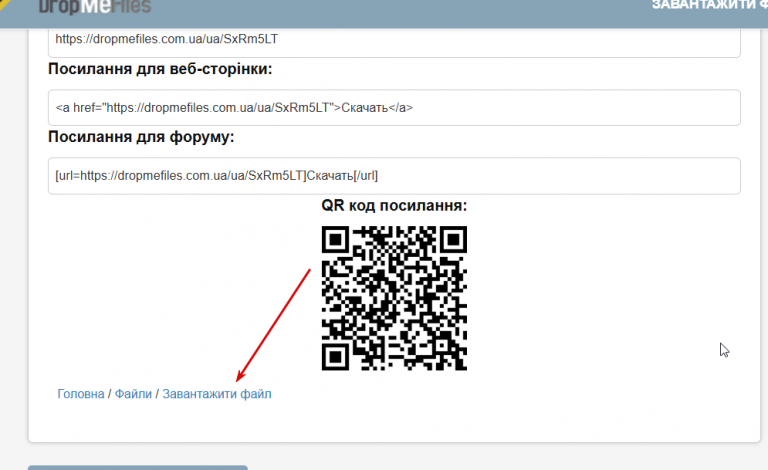Screen dimensions: 768x470
Task: Open the Головна breadcrumb link
Action: (81, 394)
